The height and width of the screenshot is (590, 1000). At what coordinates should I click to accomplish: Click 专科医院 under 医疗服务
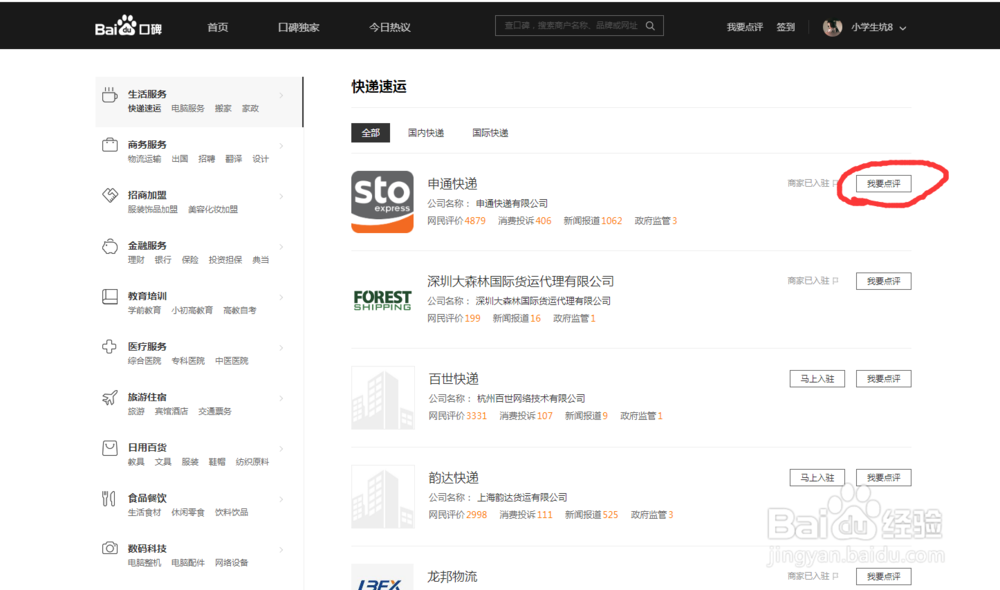[x=188, y=361]
